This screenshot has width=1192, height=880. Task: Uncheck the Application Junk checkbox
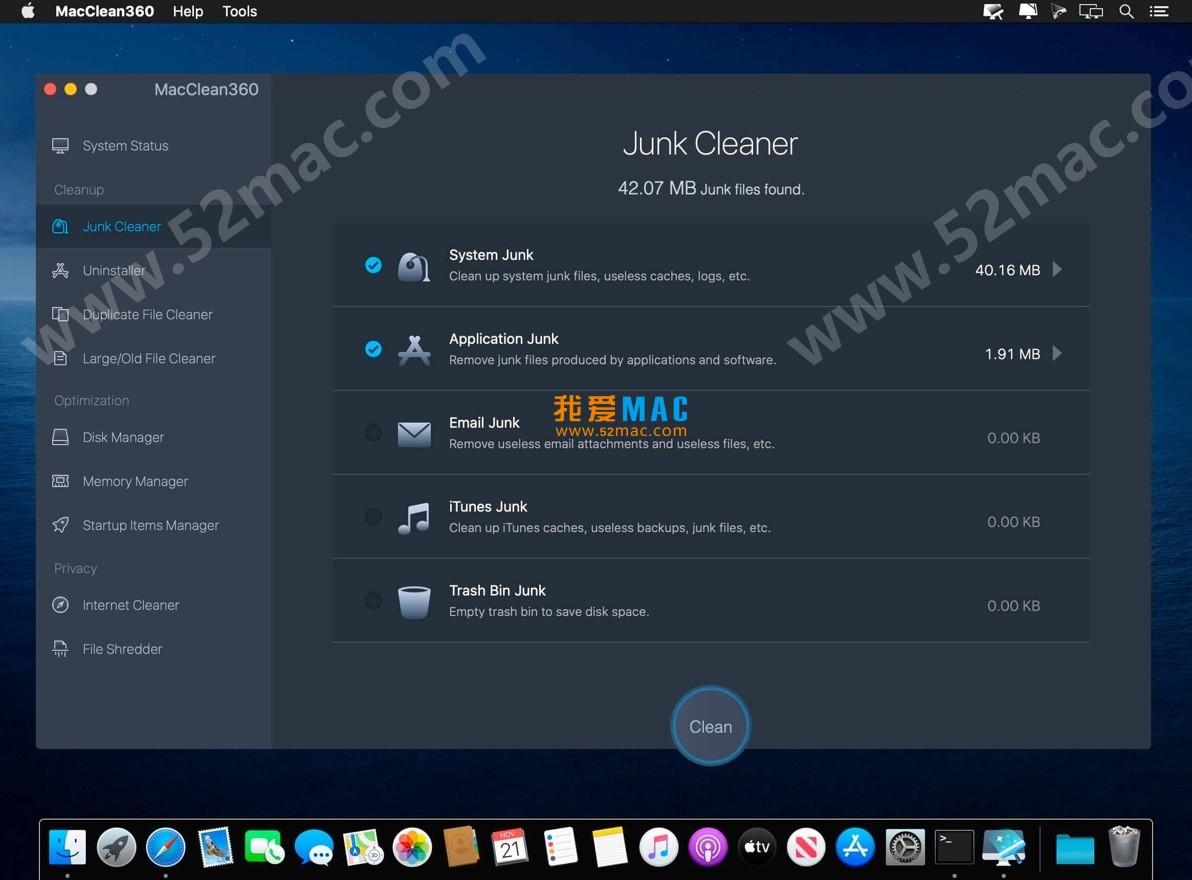[x=373, y=349]
